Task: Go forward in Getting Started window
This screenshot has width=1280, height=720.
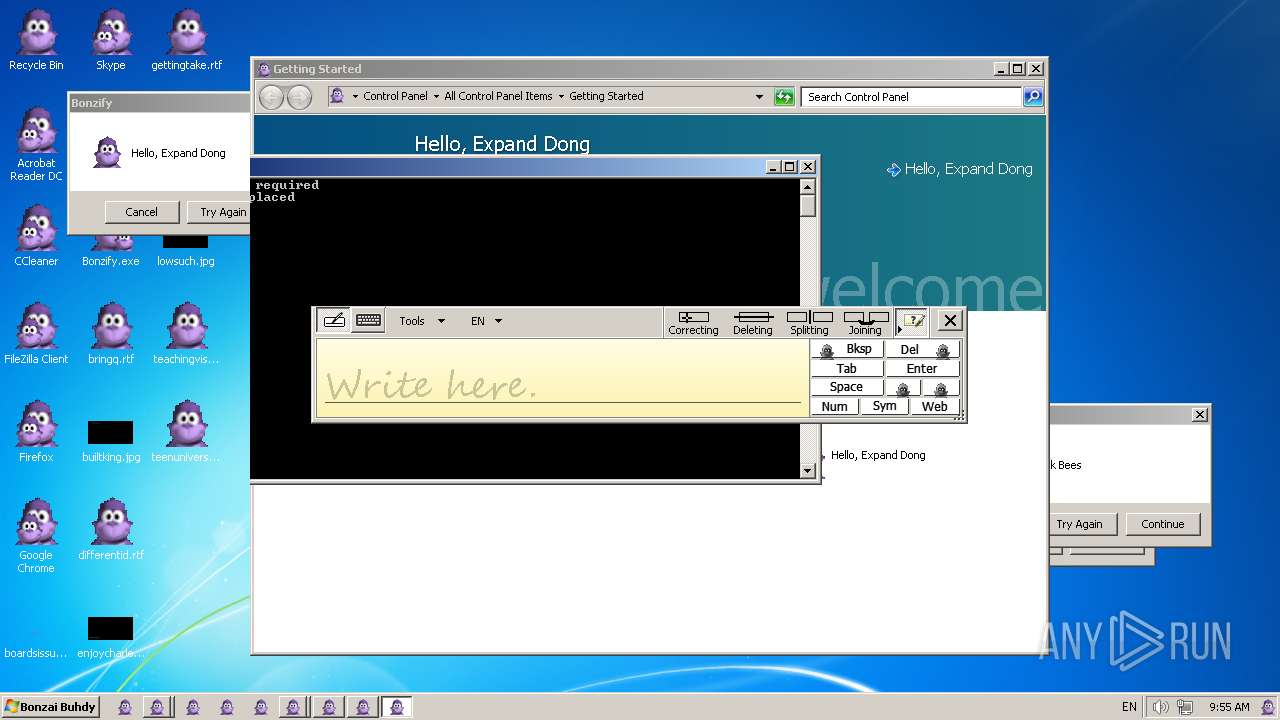Action: point(299,97)
